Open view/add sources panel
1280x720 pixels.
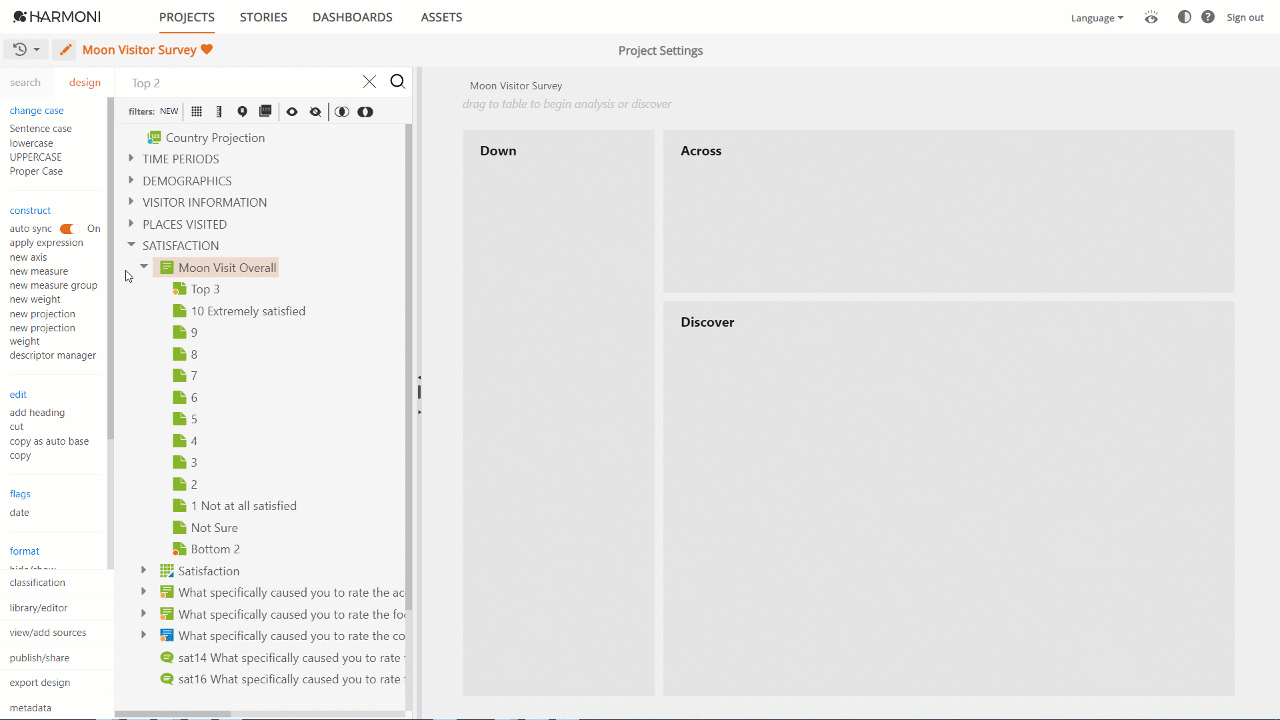pyautogui.click(x=48, y=632)
